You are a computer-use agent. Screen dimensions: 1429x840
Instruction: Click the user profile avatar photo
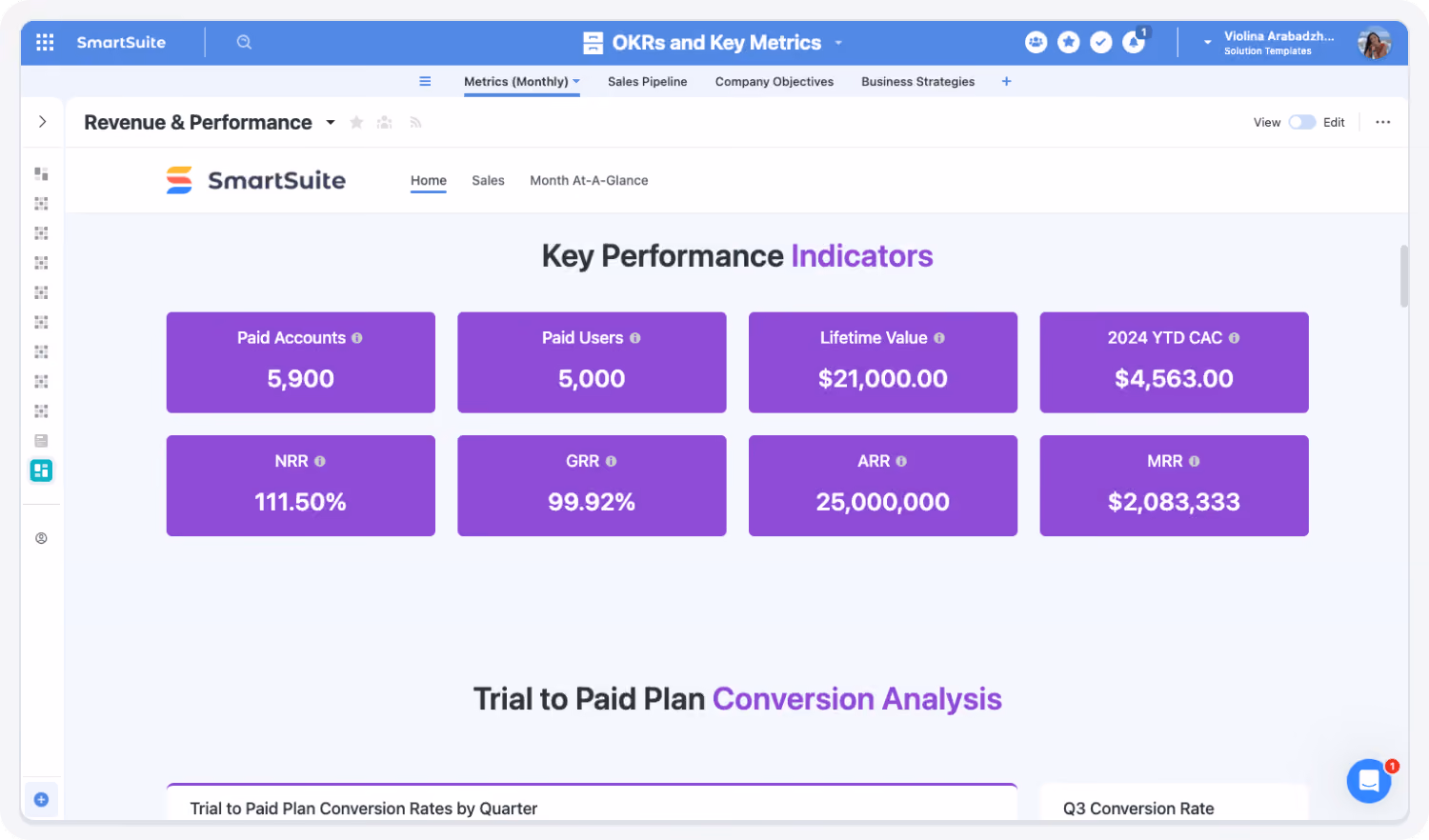click(x=1374, y=43)
